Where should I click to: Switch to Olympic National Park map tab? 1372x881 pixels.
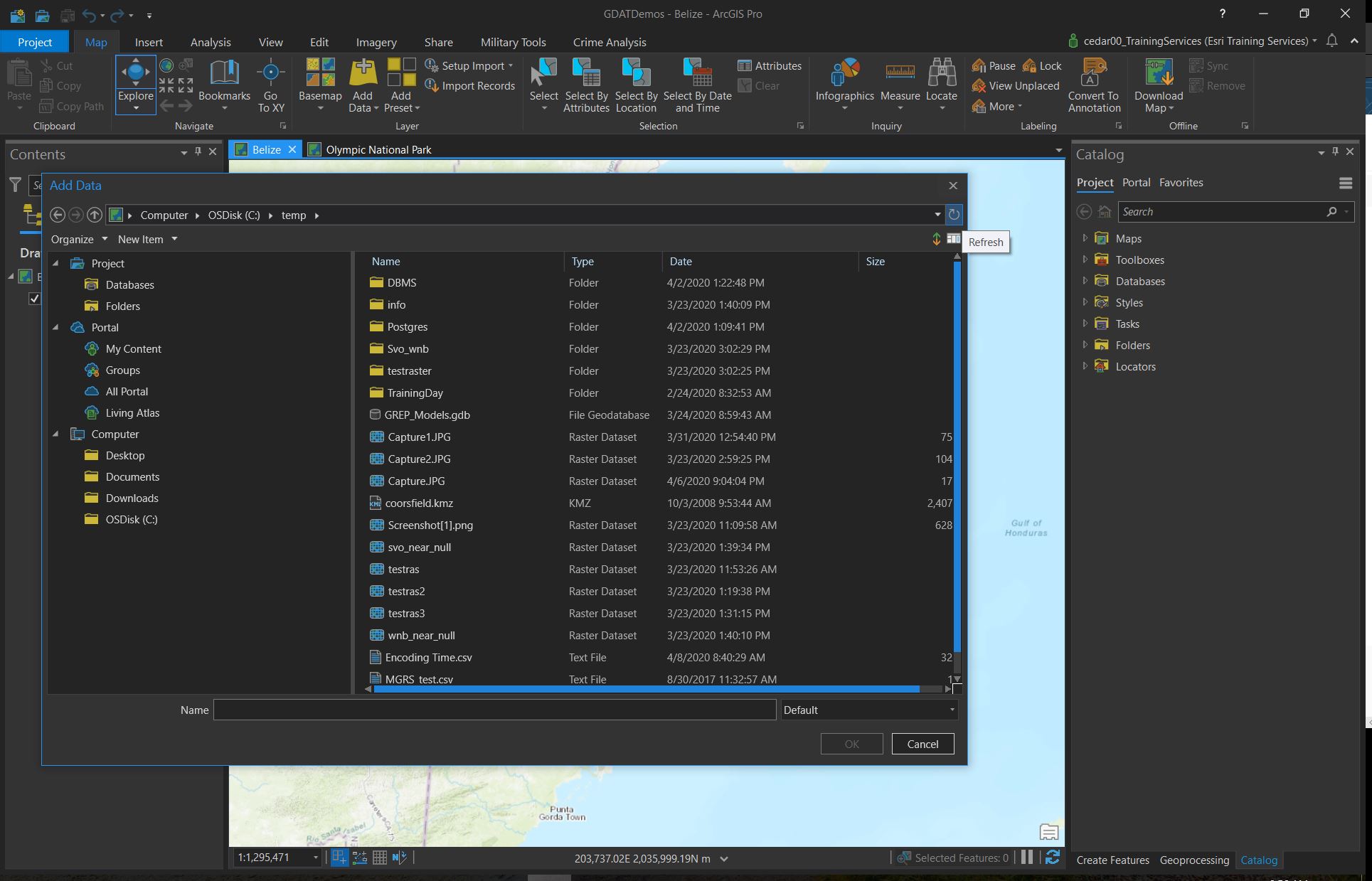pos(378,149)
